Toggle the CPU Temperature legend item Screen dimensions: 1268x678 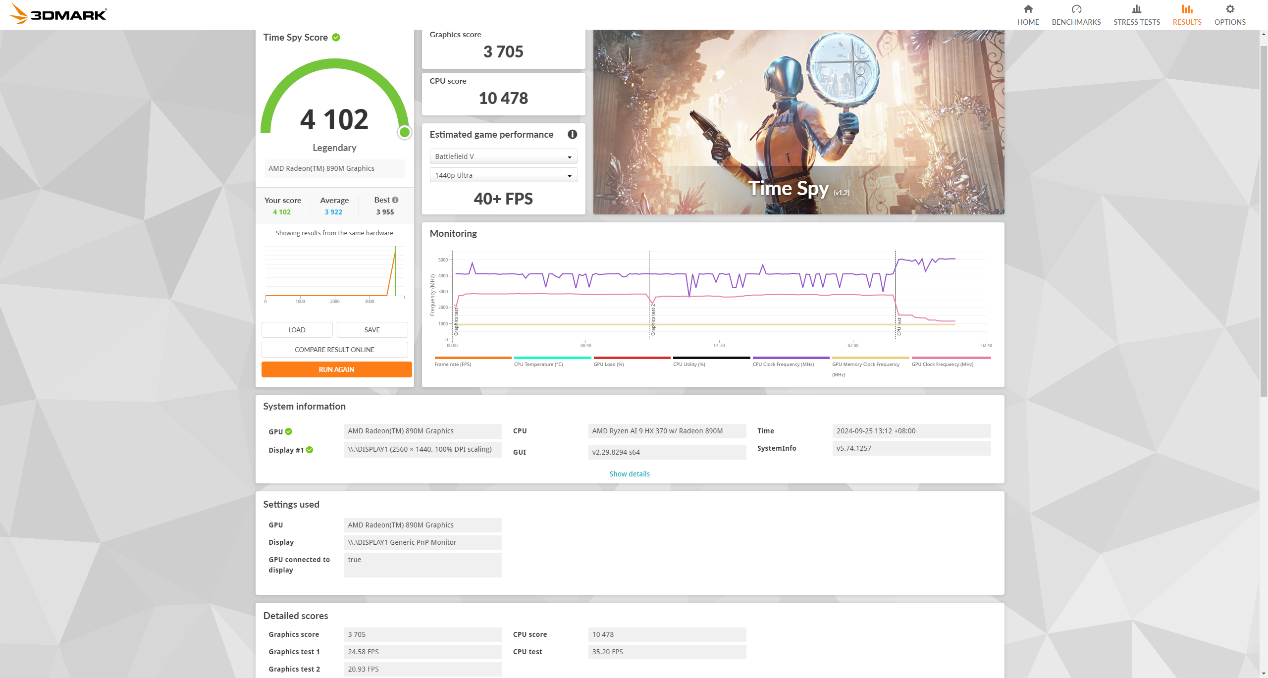pos(552,362)
